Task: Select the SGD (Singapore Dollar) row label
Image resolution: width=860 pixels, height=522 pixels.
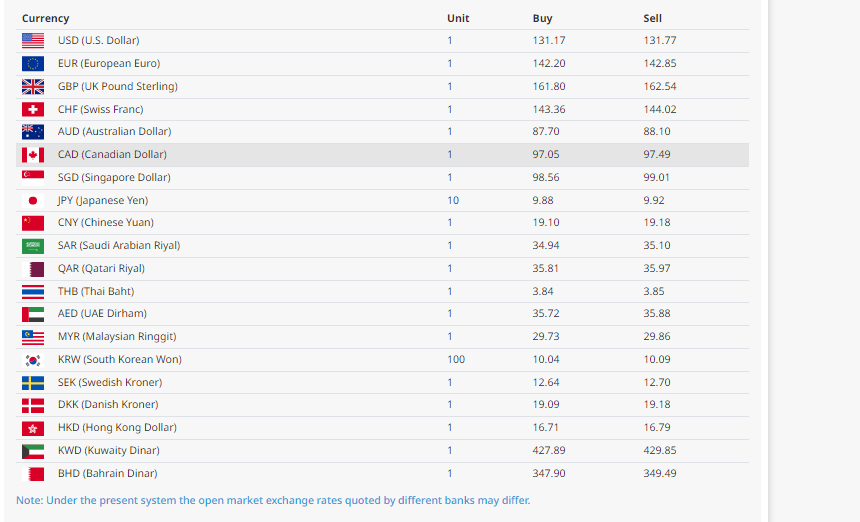Action: point(114,177)
